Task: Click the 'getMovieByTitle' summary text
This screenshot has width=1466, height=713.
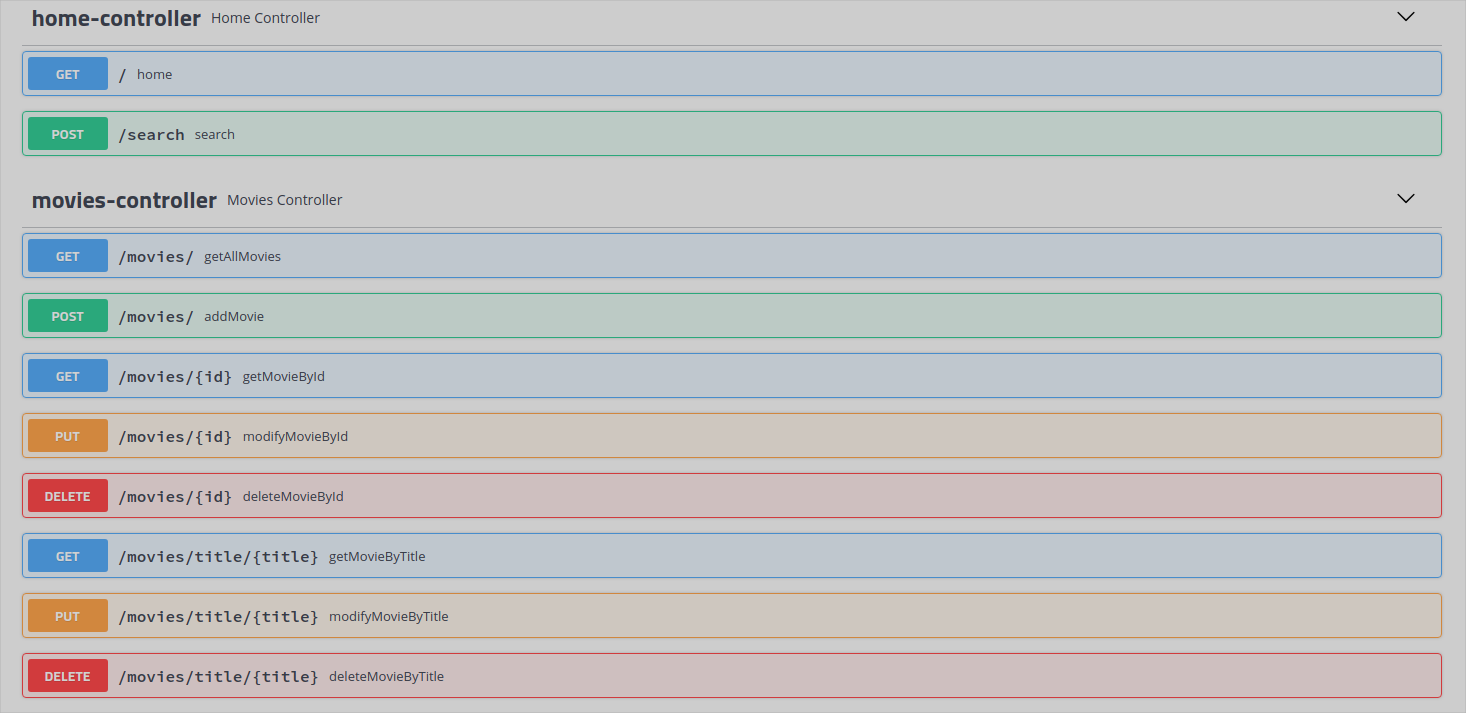Action: 377,556
